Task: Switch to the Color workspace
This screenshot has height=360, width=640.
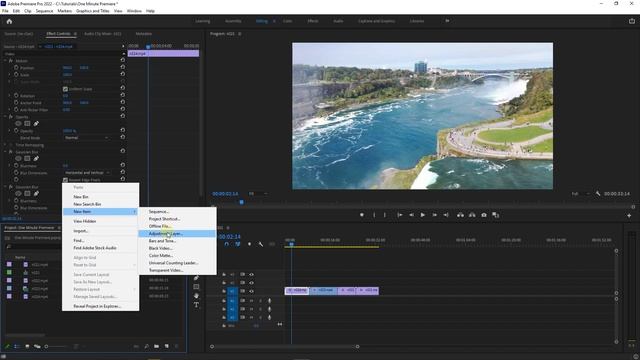Action: click(x=287, y=21)
